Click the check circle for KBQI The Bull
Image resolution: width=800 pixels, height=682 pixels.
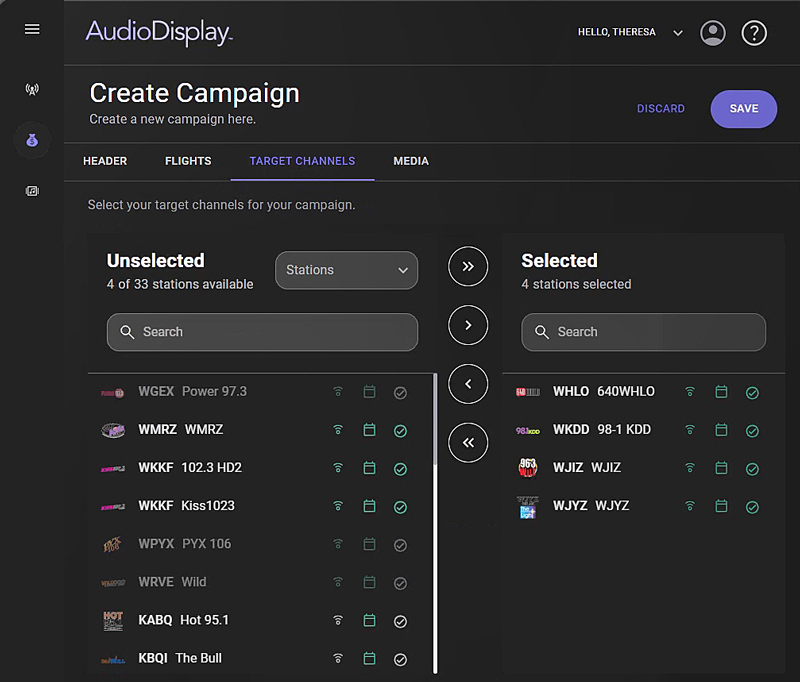click(x=401, y=660)
